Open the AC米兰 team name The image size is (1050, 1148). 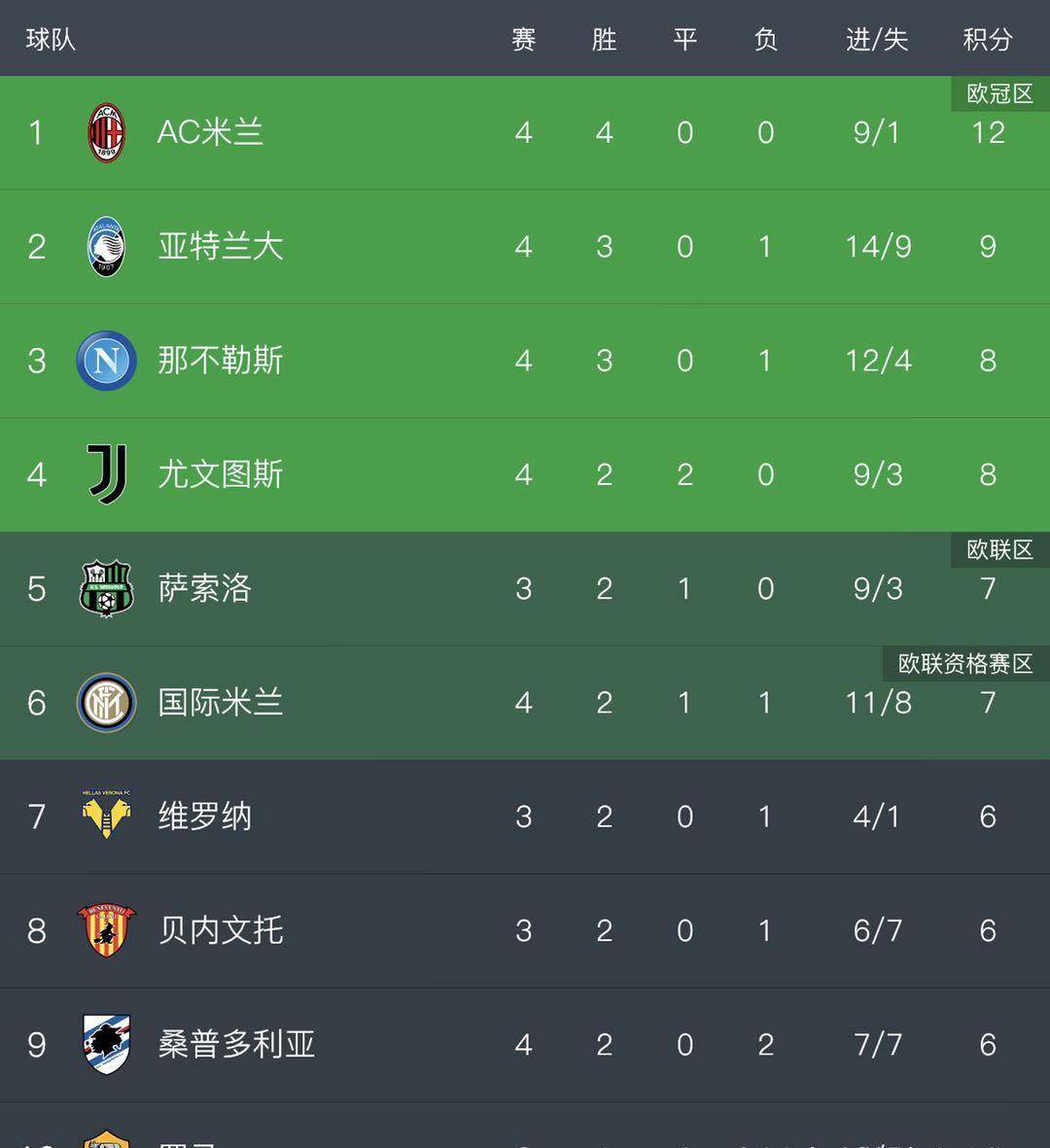coord(210,132)
